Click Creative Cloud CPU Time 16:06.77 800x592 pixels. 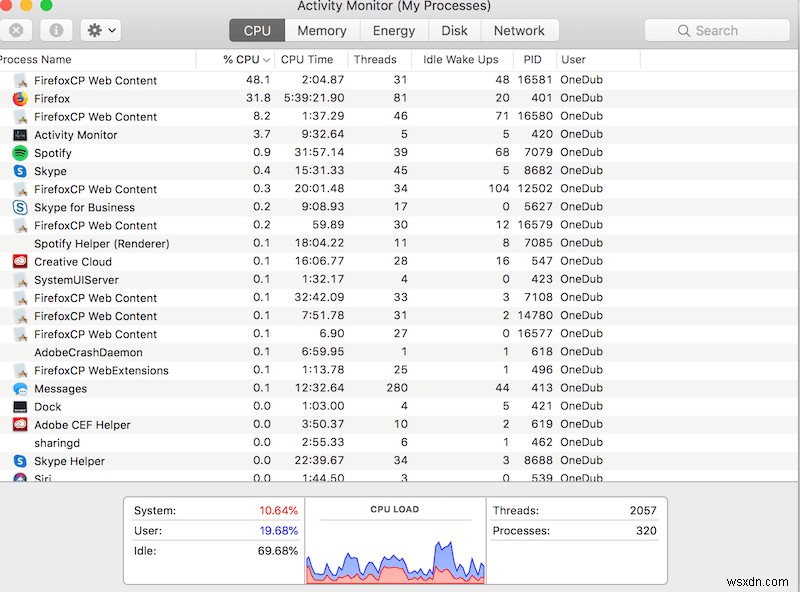319,261
